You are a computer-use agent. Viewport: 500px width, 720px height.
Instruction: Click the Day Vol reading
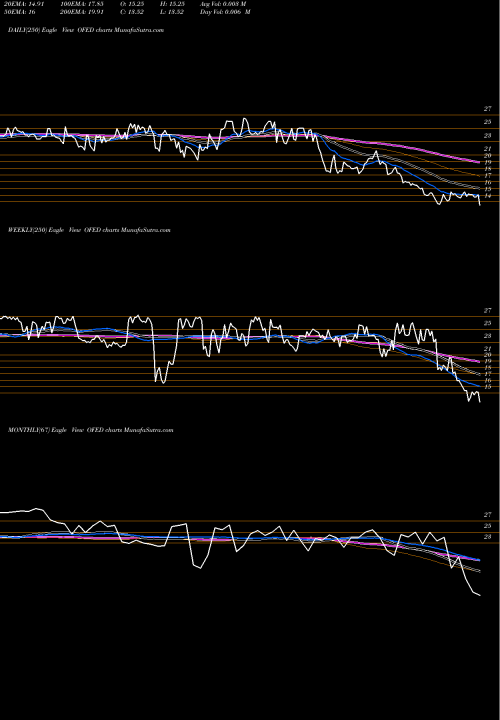pyautogui.click(x=225, y=12)
